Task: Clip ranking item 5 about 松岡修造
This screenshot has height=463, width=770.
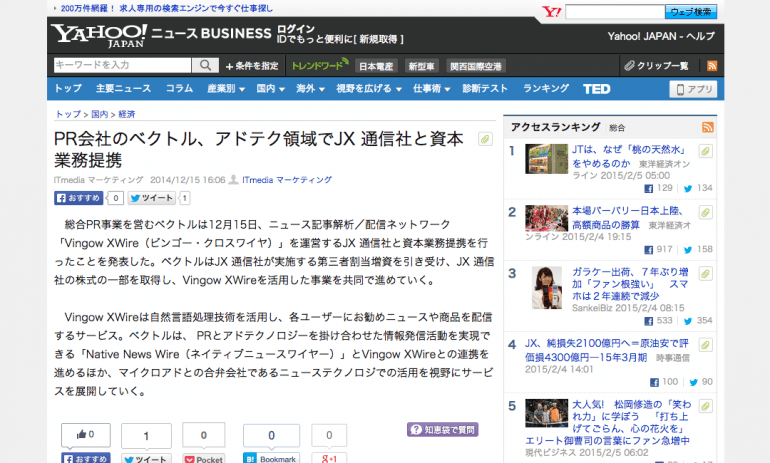Action: 706,406
